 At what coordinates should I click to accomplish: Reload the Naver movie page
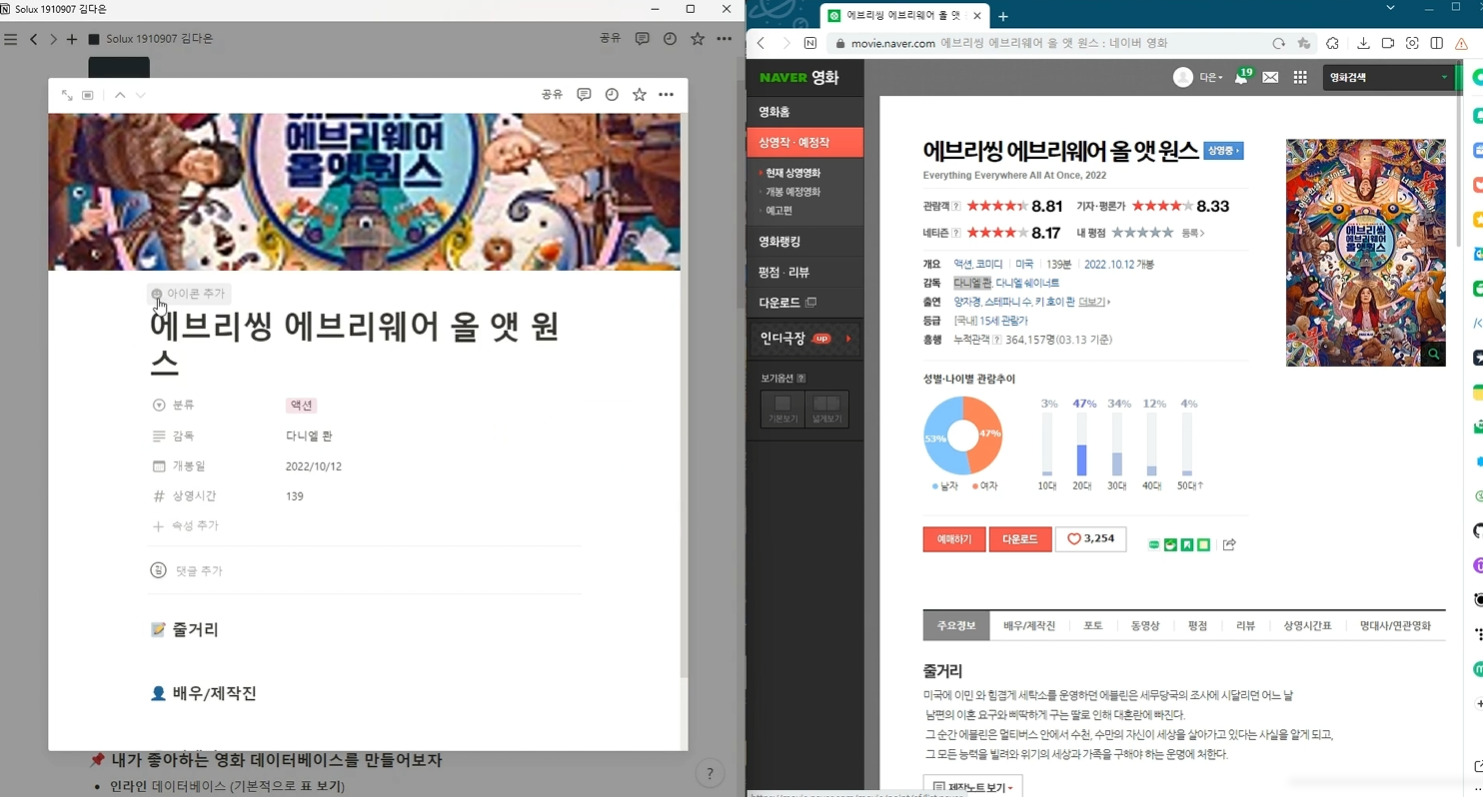pos(1278,44)
